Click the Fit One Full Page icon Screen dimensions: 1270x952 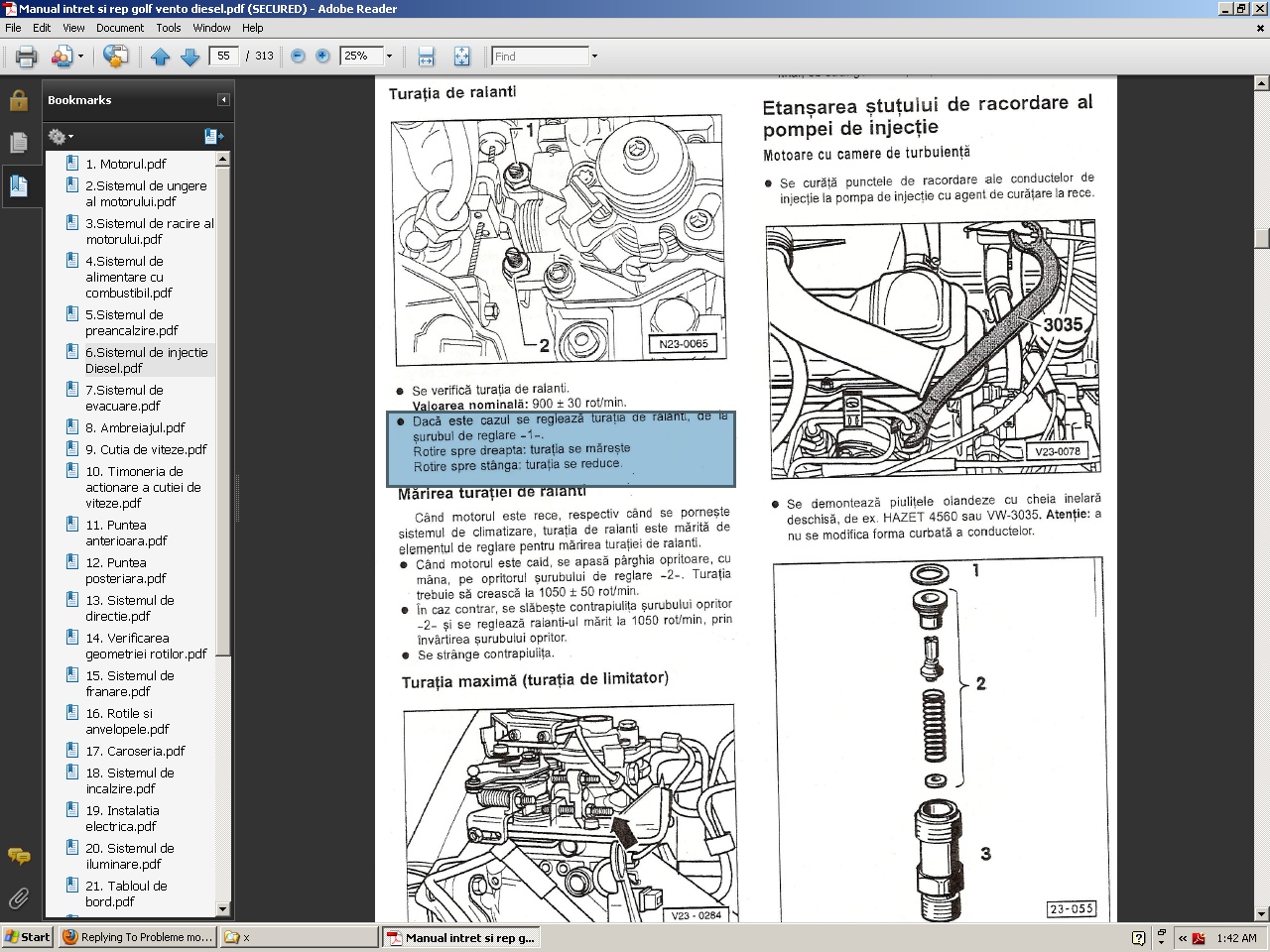(x=461, y=57)
